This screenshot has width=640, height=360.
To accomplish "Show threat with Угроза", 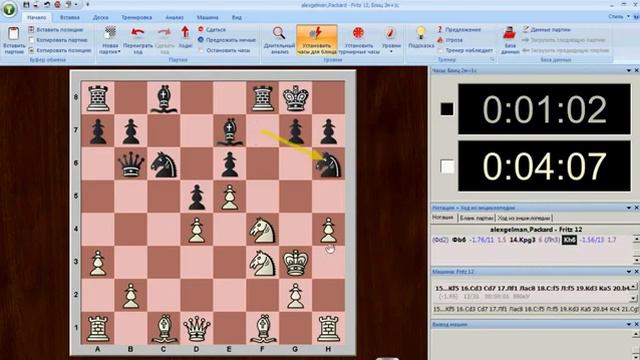I will point(450,40).
